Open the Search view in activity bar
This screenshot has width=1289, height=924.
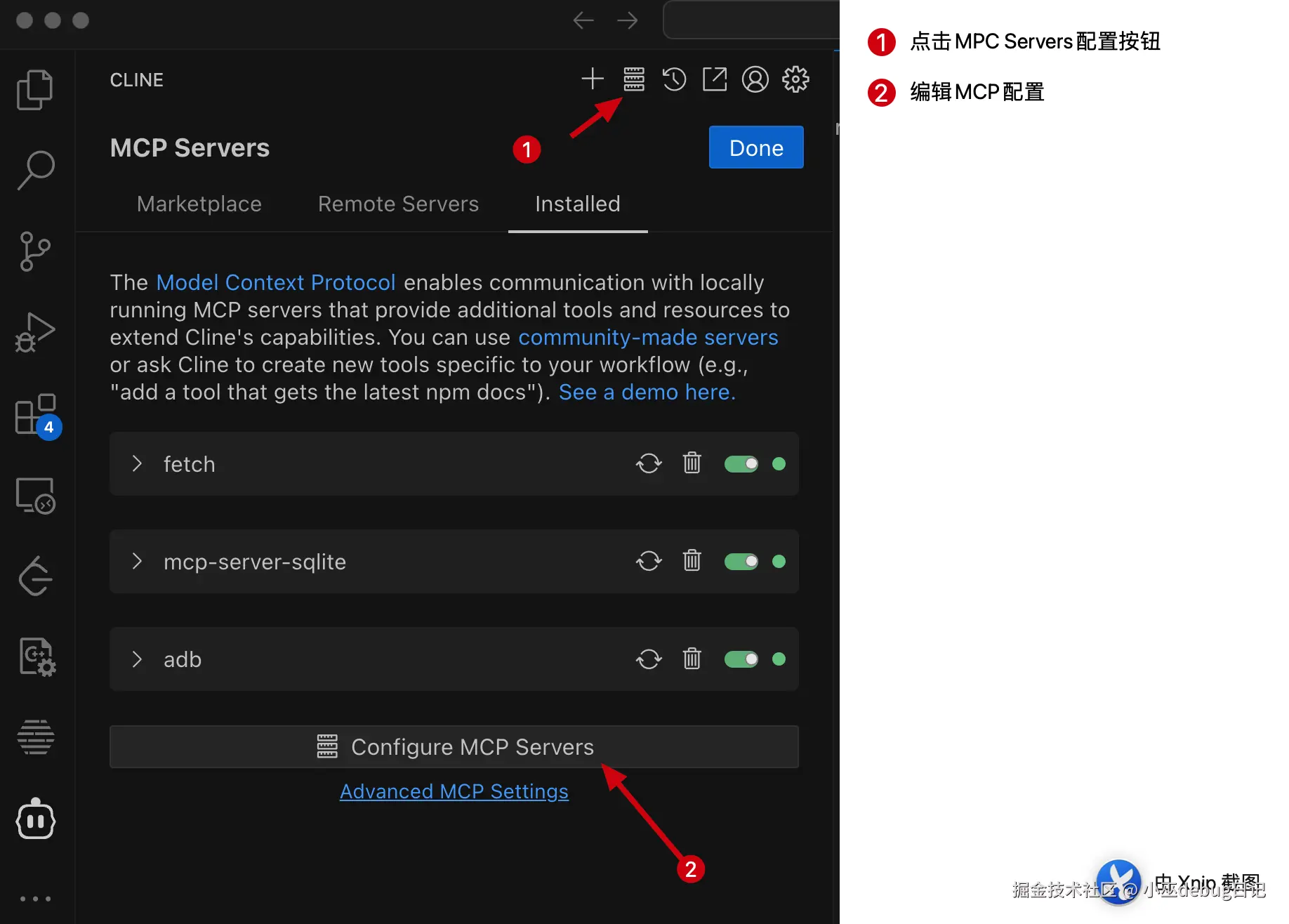point(35,170)
